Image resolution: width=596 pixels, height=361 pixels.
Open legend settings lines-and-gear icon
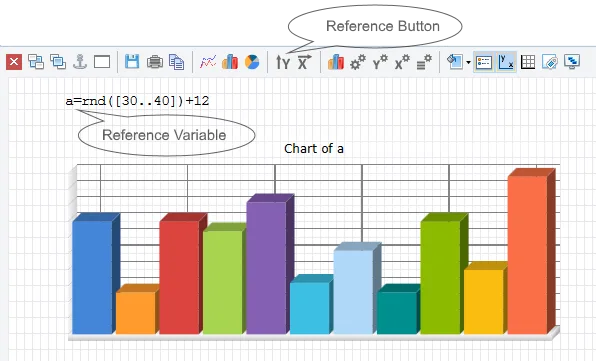coord(424,62)
